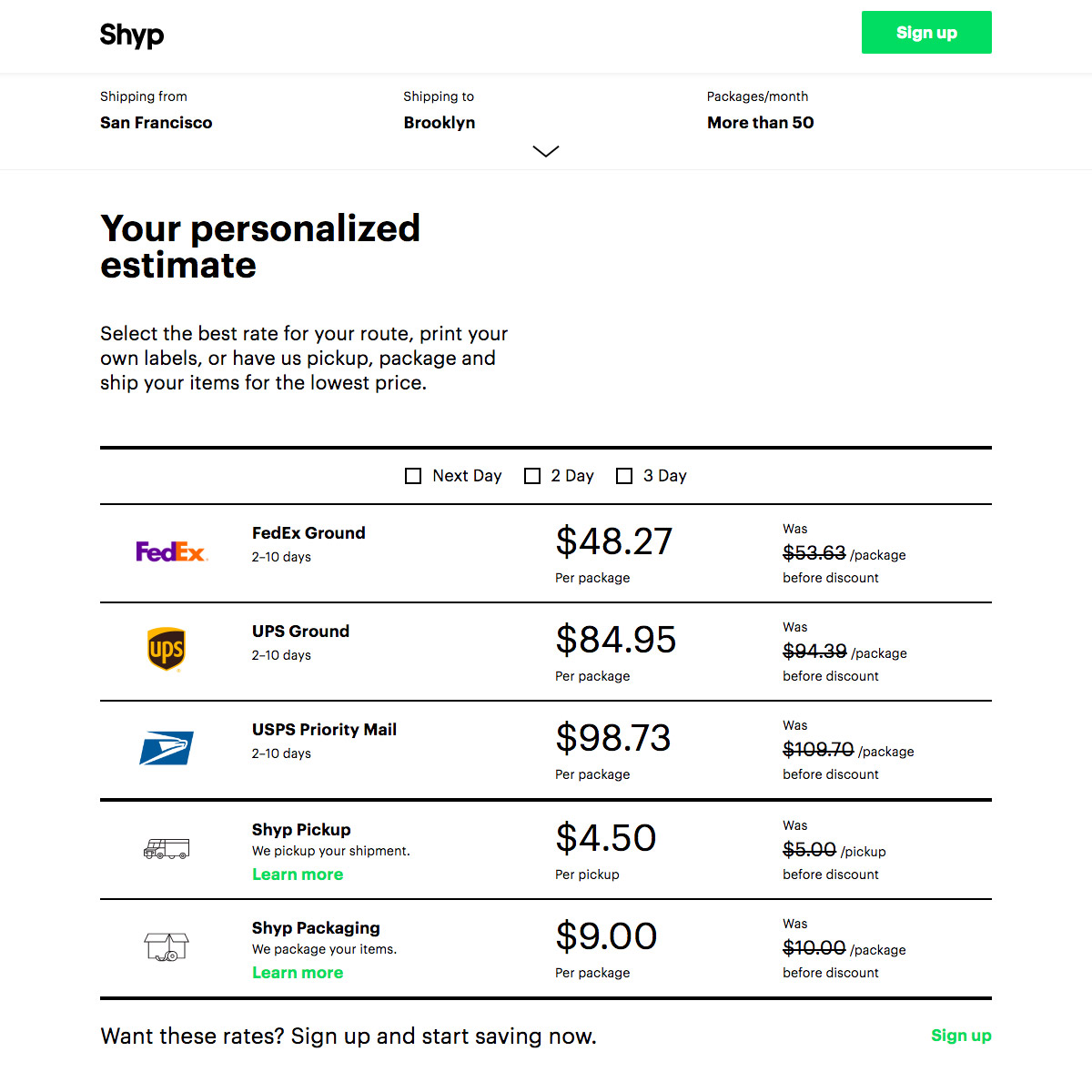Open Learn more under Shyp Pickup
This screenshot has width=1092, height=1092.
(298, 875)
